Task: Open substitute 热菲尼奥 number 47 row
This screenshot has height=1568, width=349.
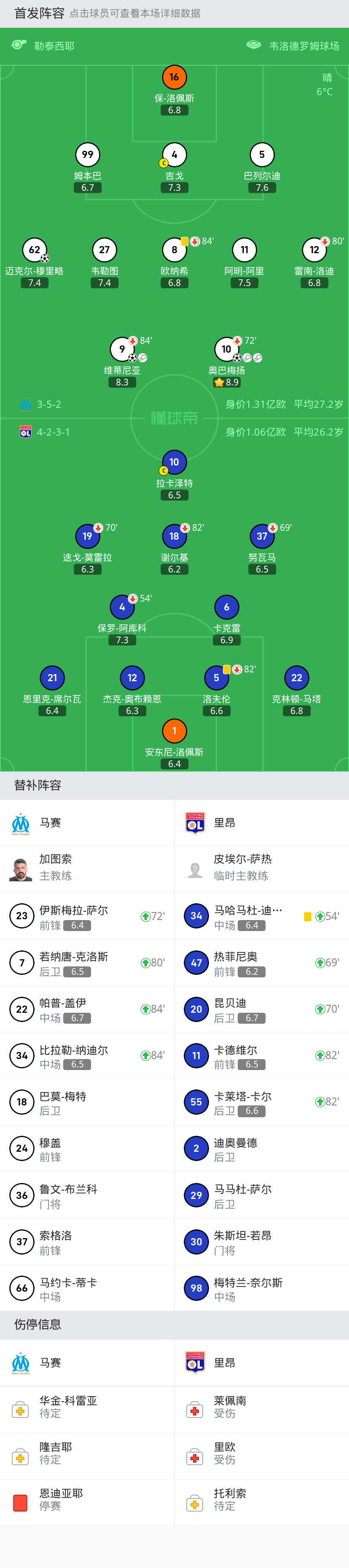Action: [x=262, y=962]
